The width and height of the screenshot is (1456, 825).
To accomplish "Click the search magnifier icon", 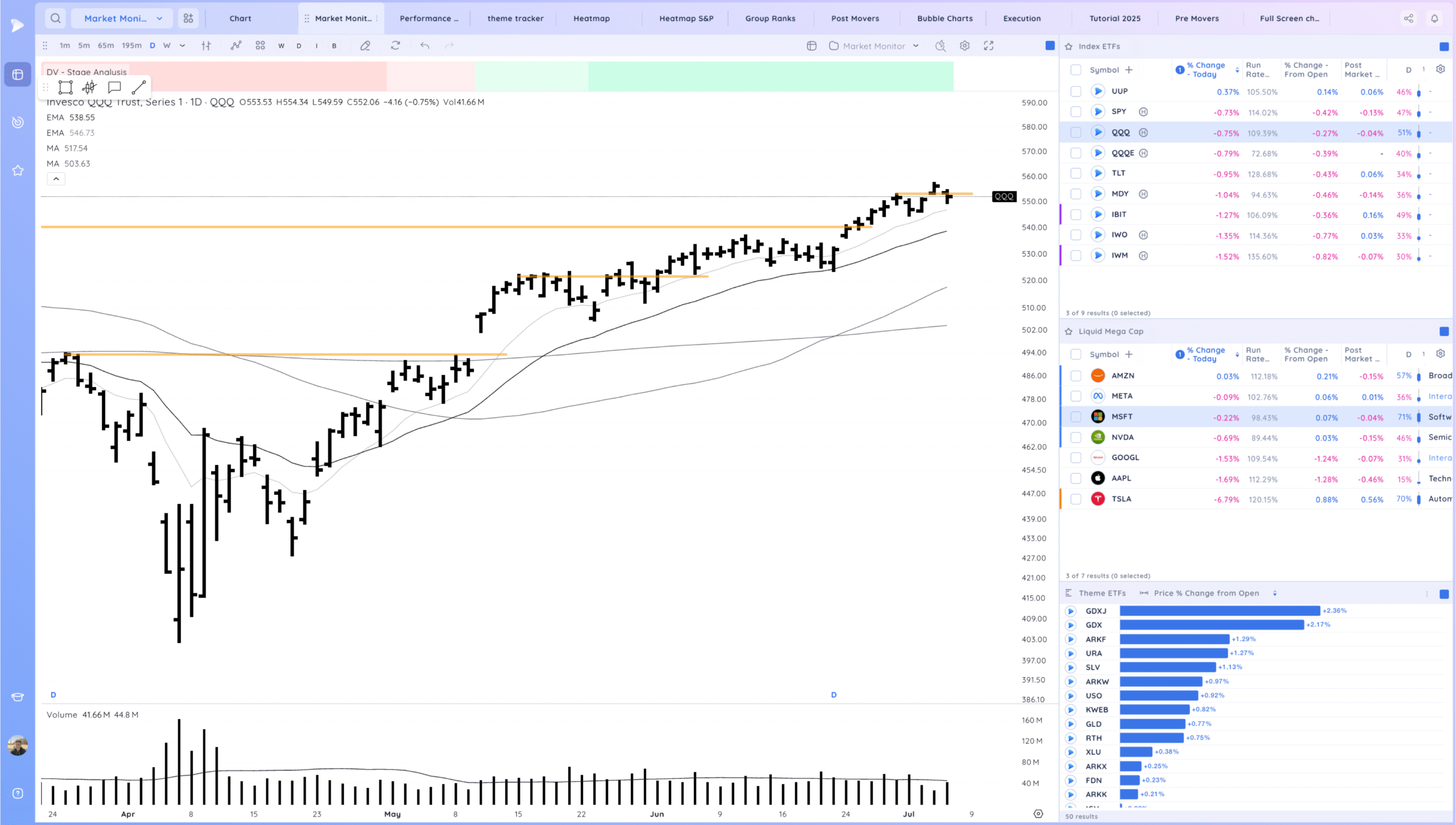I will point(55,18).
